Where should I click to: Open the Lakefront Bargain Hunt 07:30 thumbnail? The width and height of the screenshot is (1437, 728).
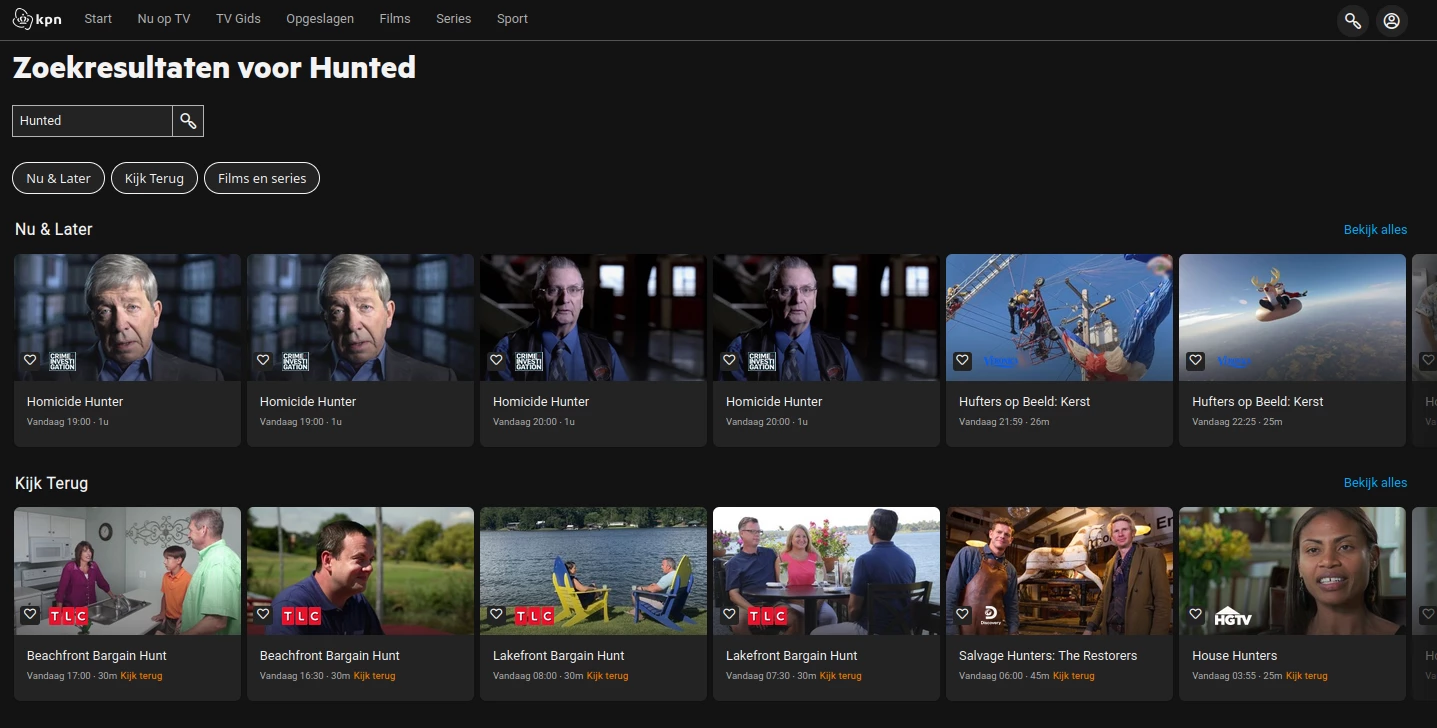pos(826,571)
